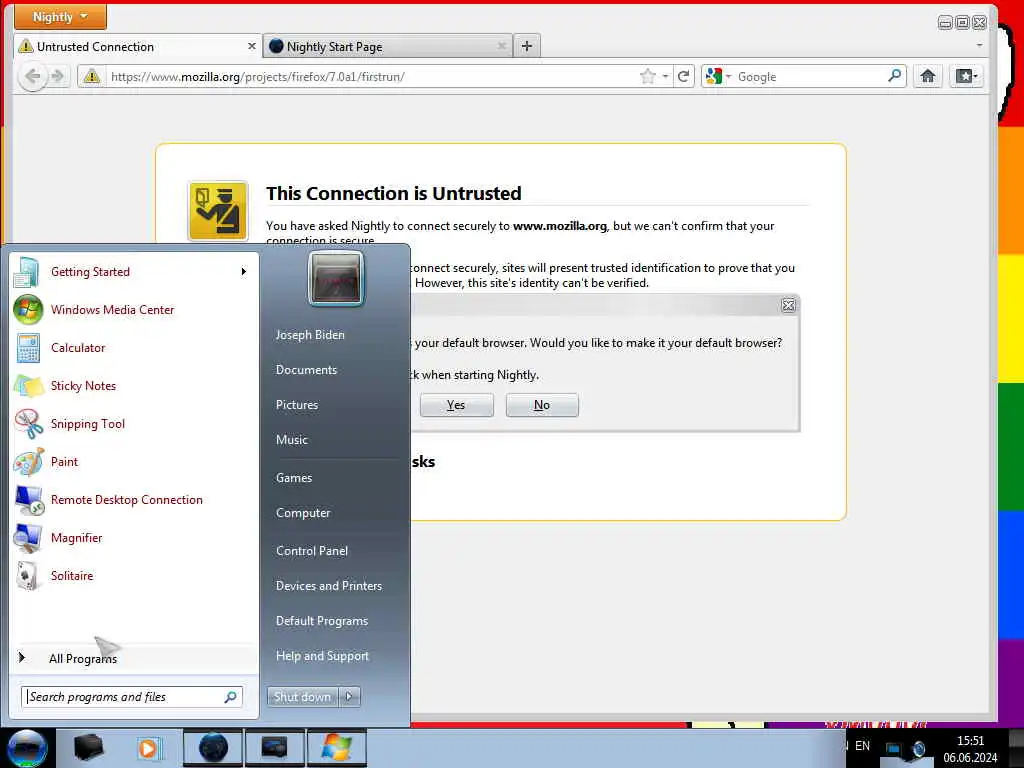Click the back navigation arrow
1024x768 pixels.
point(33,76)
